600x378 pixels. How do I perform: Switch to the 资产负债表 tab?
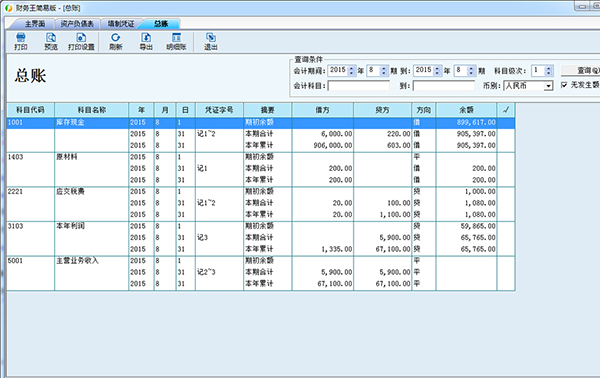[77, 24]
